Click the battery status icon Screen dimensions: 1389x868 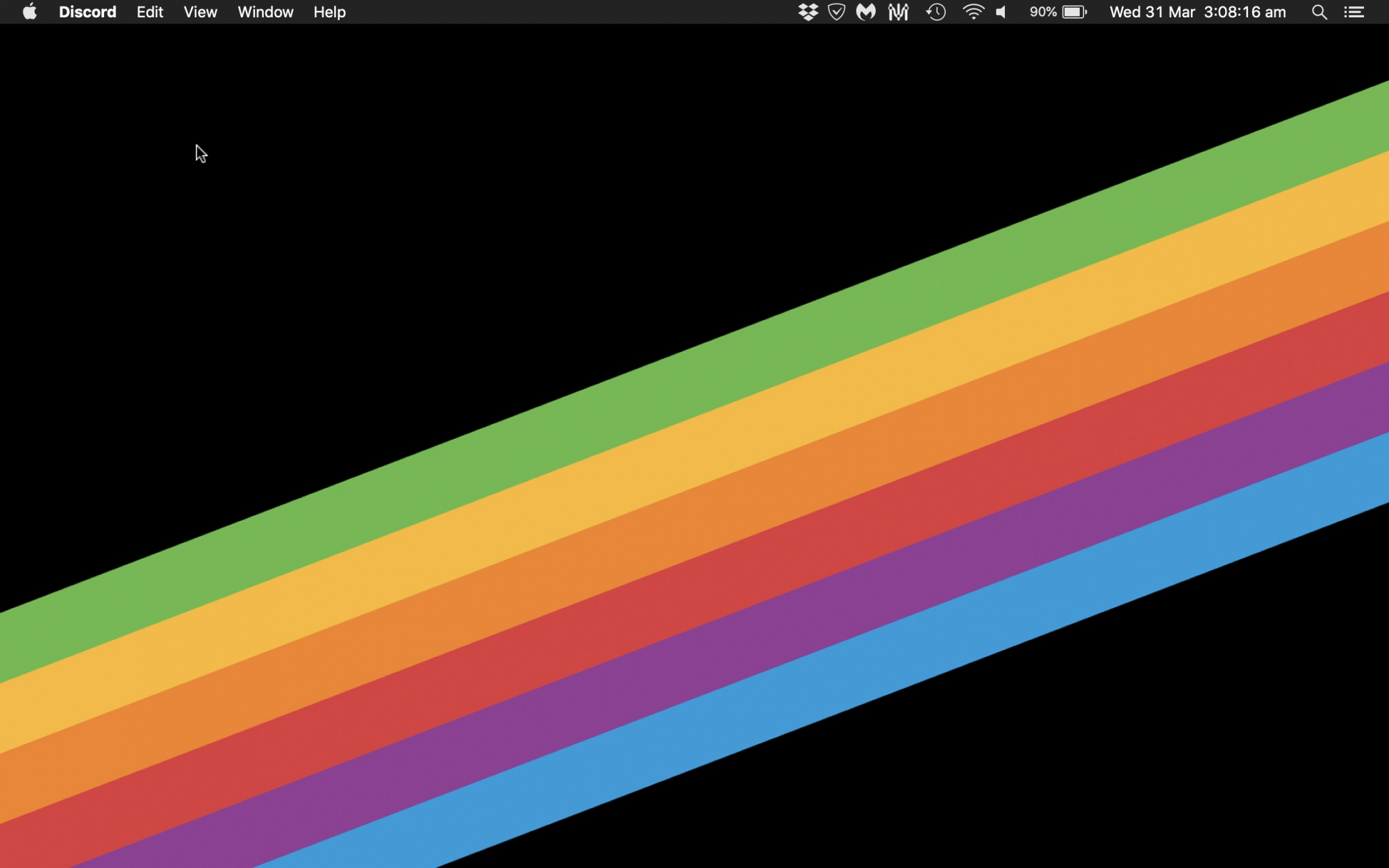tap(1074, 12)
